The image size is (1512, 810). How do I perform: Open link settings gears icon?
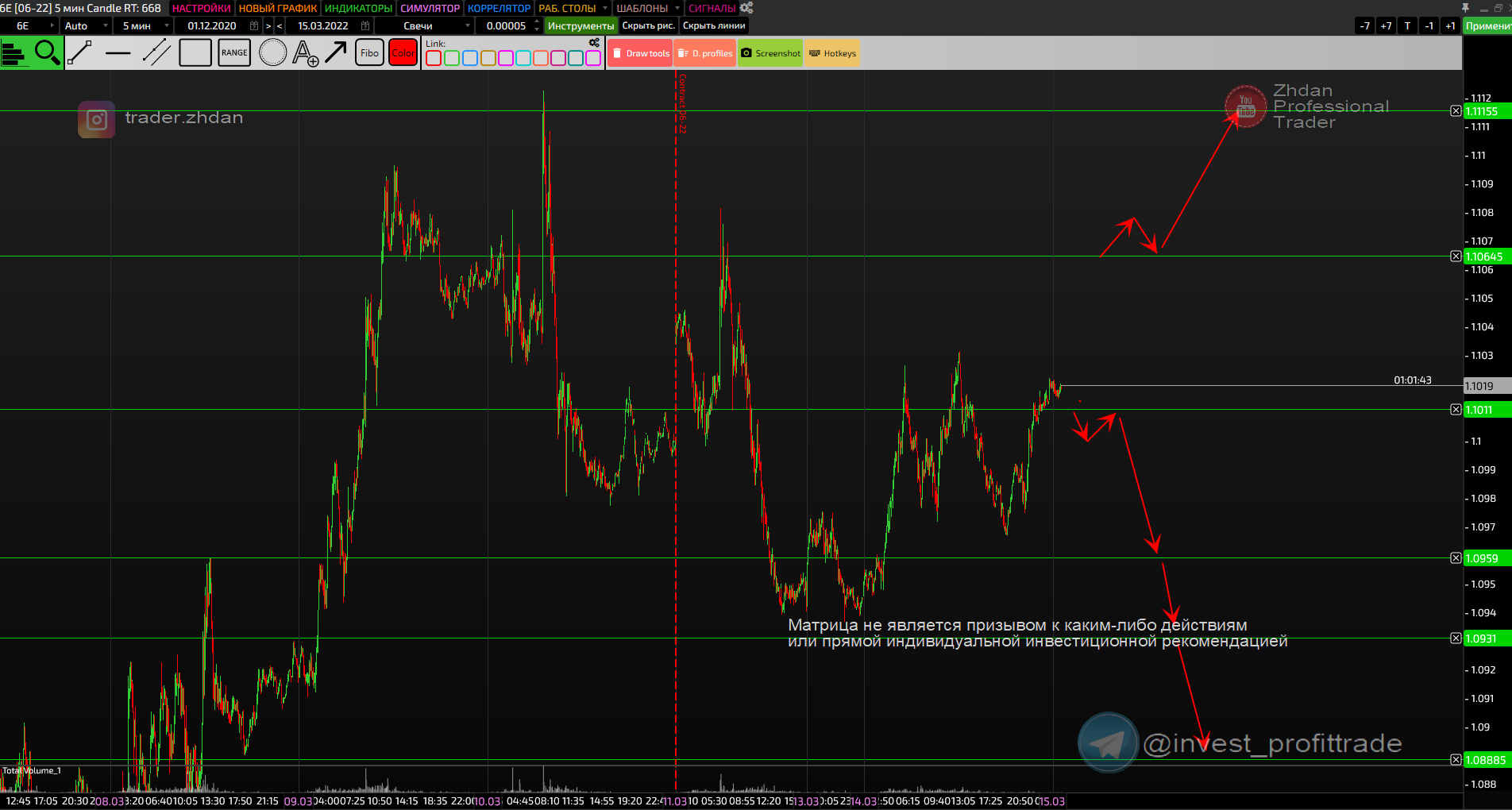594,43
